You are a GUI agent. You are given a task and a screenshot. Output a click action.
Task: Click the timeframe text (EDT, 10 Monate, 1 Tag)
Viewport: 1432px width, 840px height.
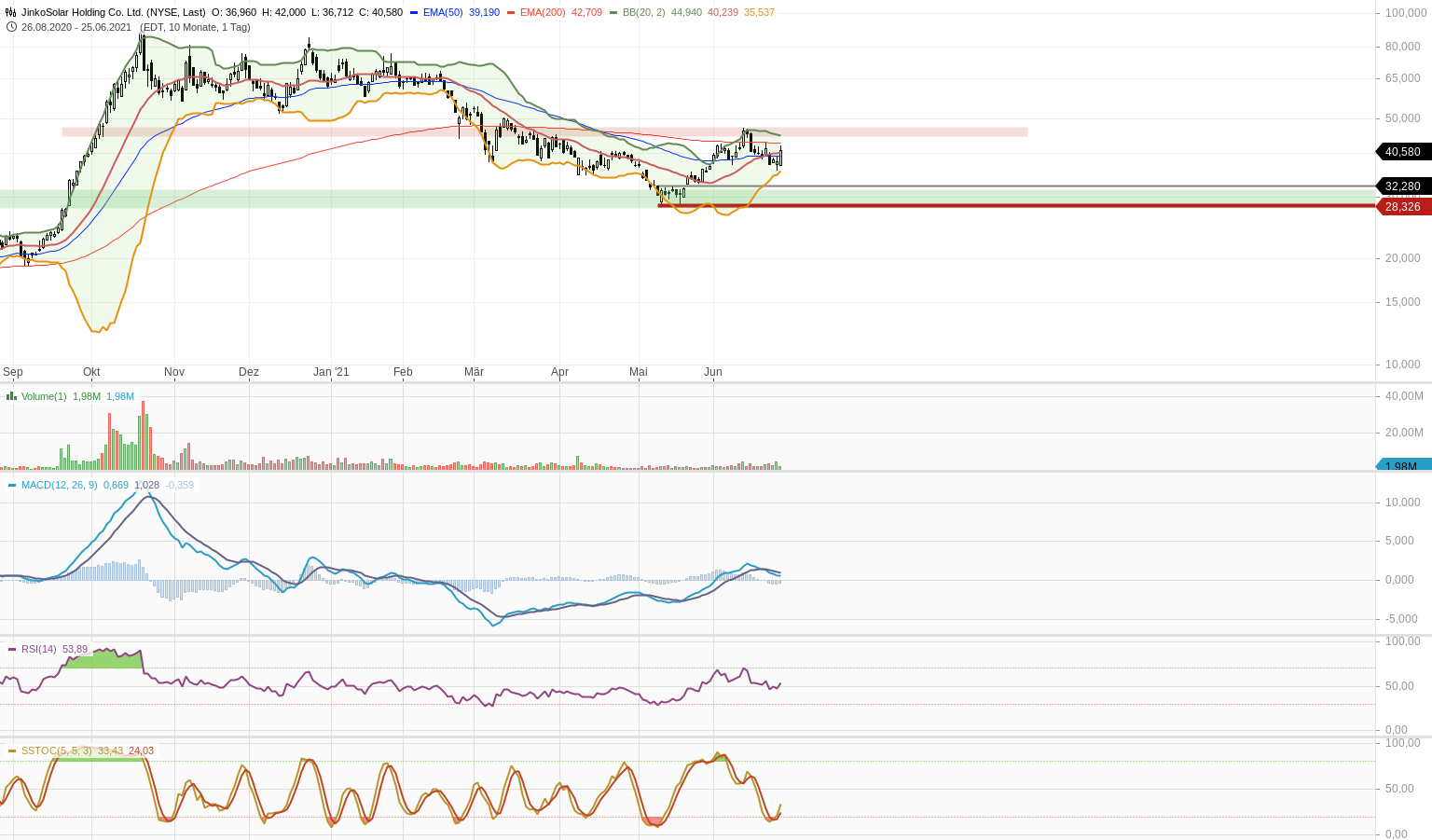[195, 27]
